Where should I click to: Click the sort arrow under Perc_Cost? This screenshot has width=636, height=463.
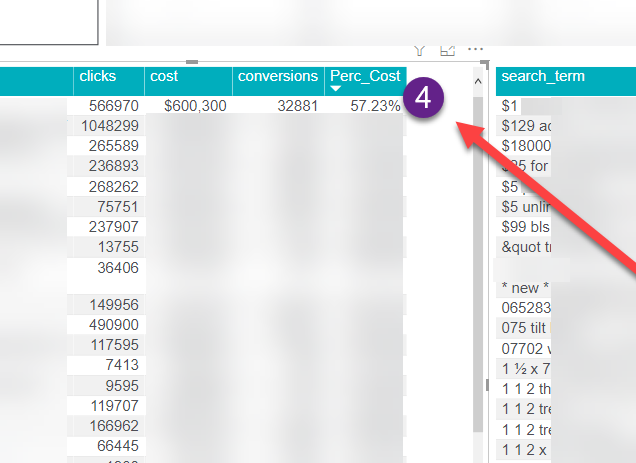click(x=336, y=89)
